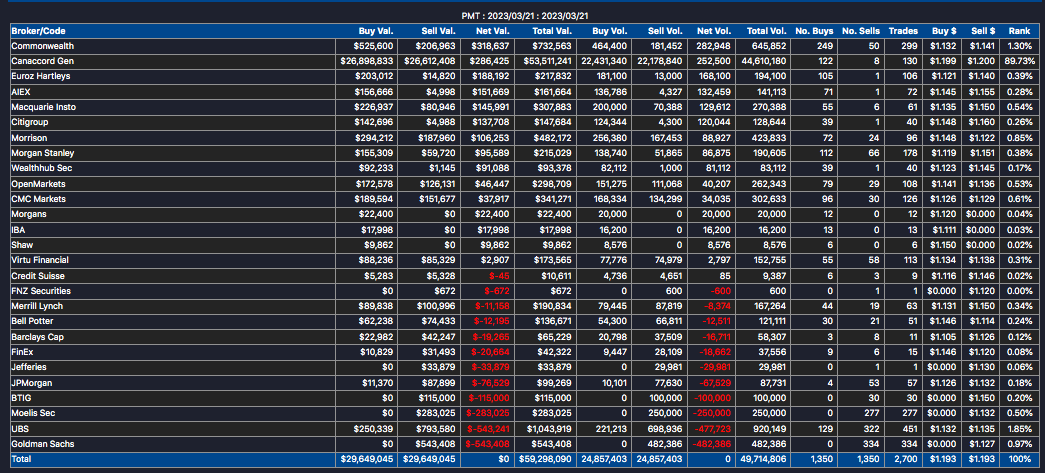
Task: Select the Morgans broker name
Action: tap(29, 215)
